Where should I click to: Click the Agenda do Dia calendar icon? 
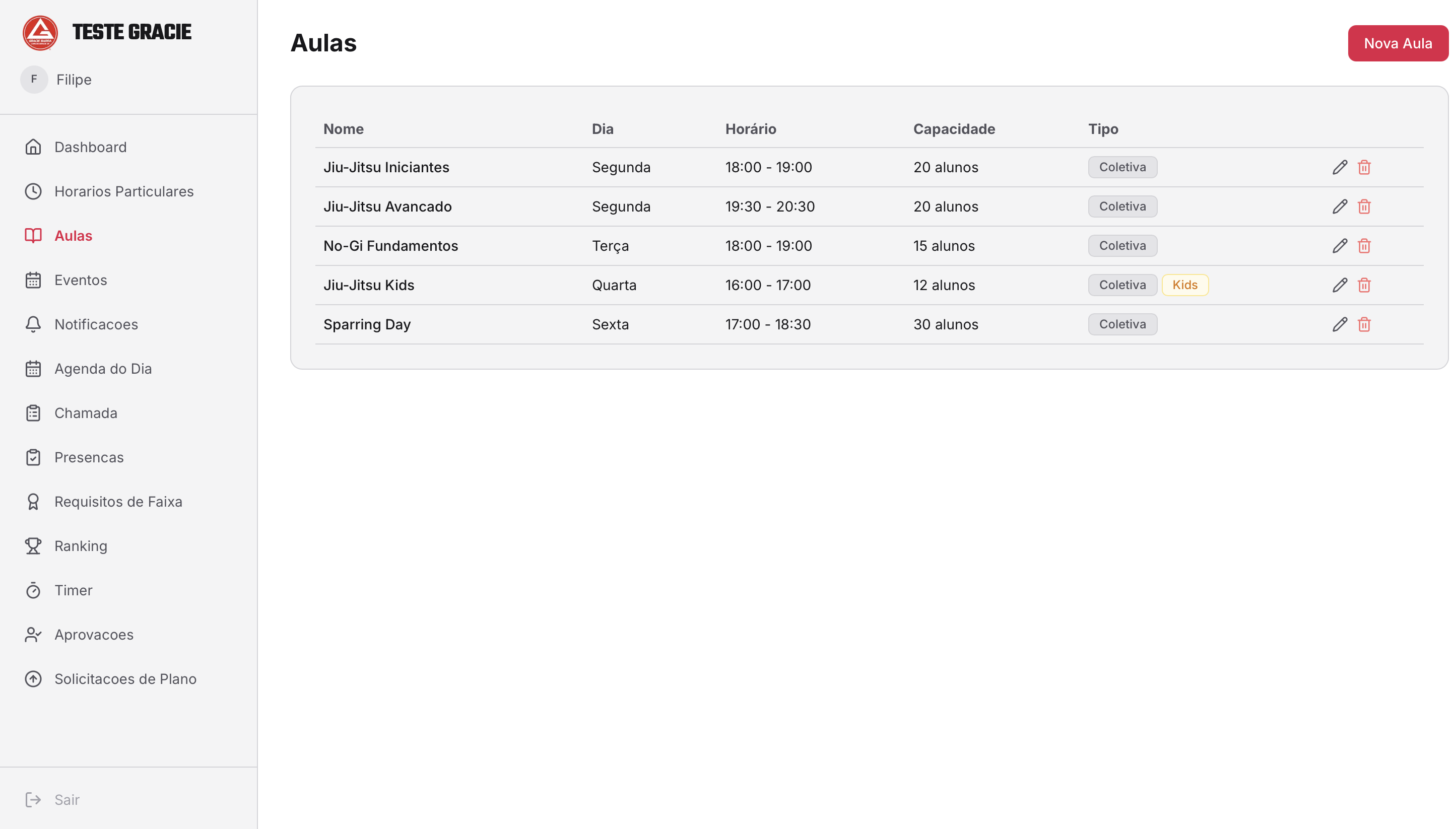pos(33,369)
